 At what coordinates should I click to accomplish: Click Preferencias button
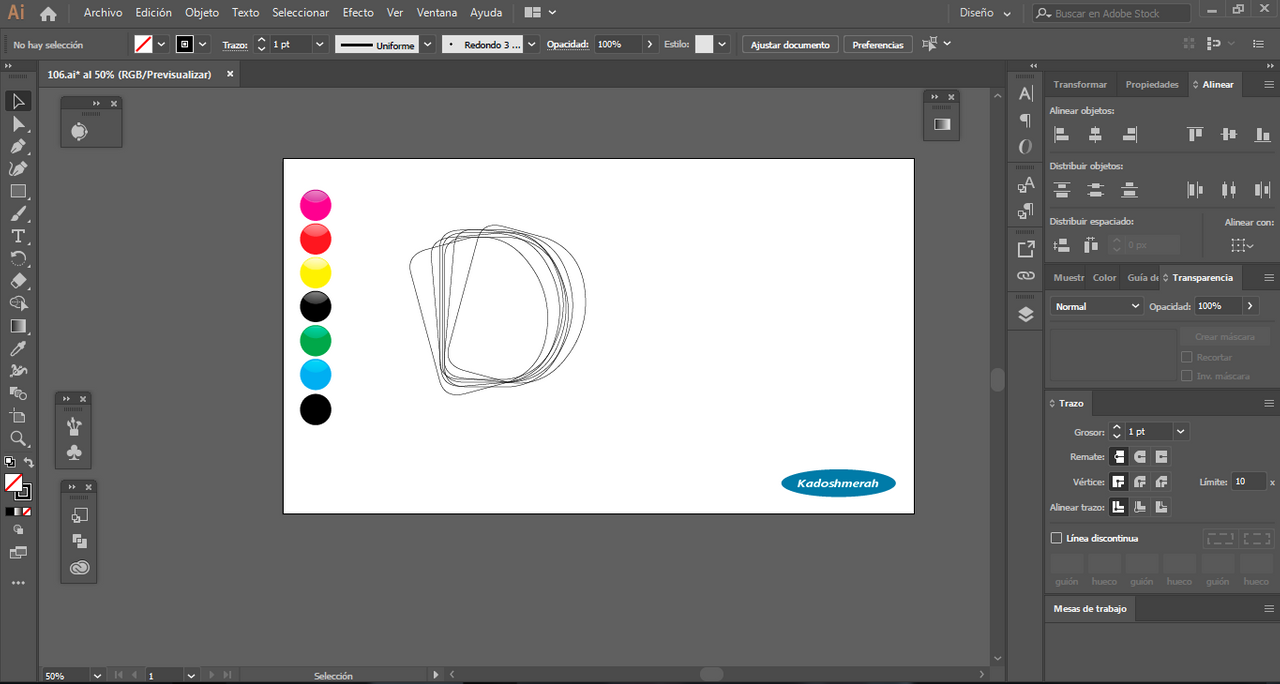pyautogui.click(x=878, y=45)
